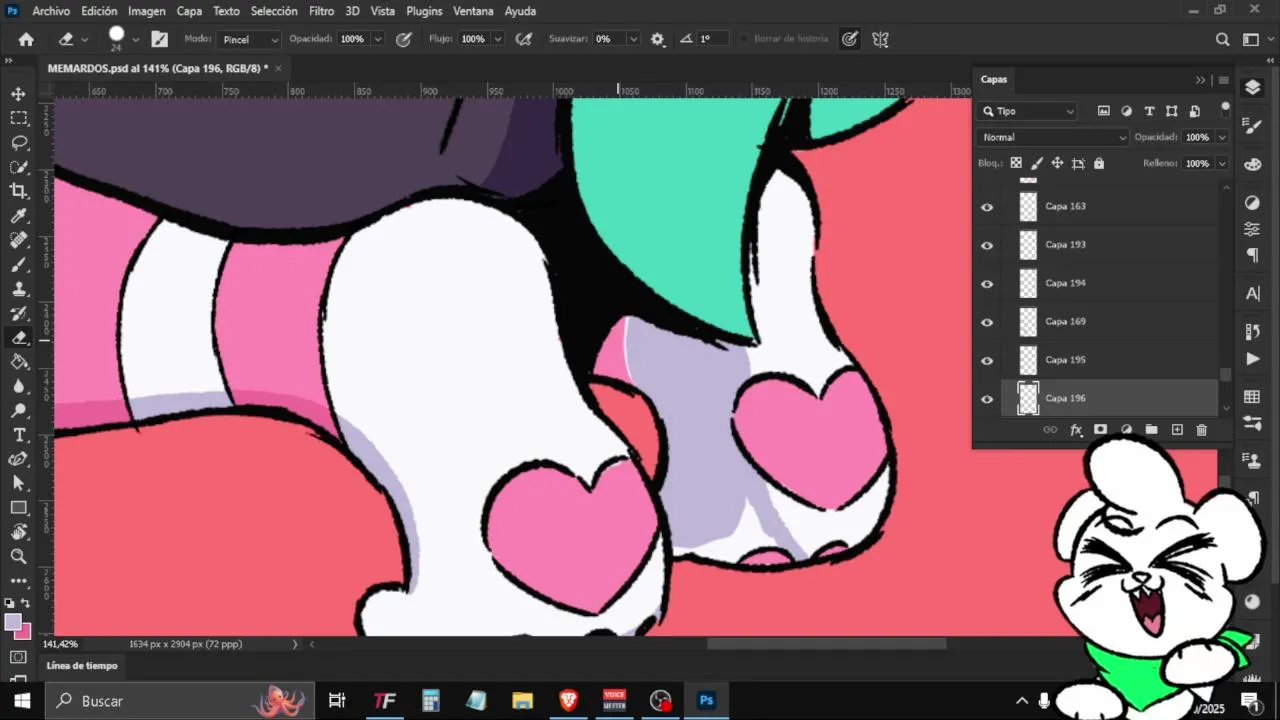The height and width of the screenshot is (720, 1280).
Task: Hide layer Capa 163
Action: click(x=987, y=207)
